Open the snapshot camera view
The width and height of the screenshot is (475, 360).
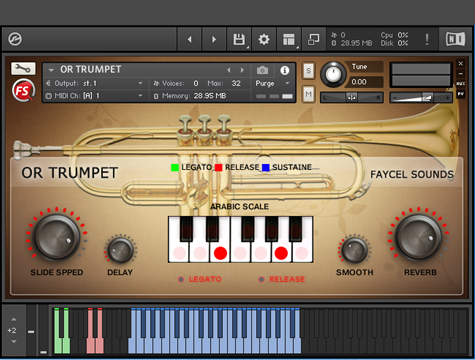[x=262, y=70]
